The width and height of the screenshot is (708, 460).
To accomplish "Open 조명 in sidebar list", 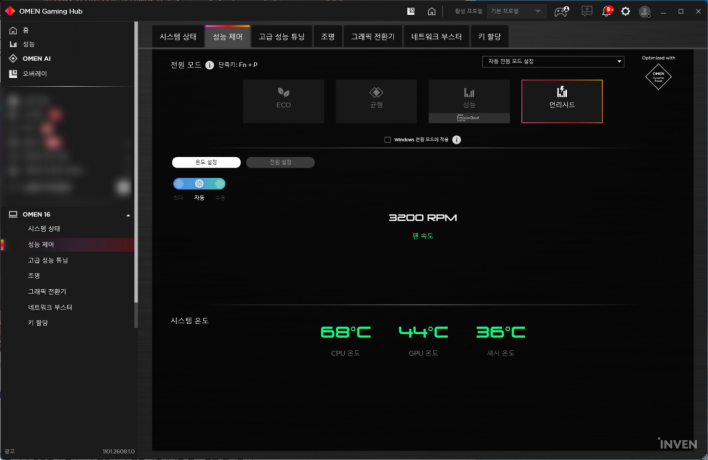I will [34, 276].
